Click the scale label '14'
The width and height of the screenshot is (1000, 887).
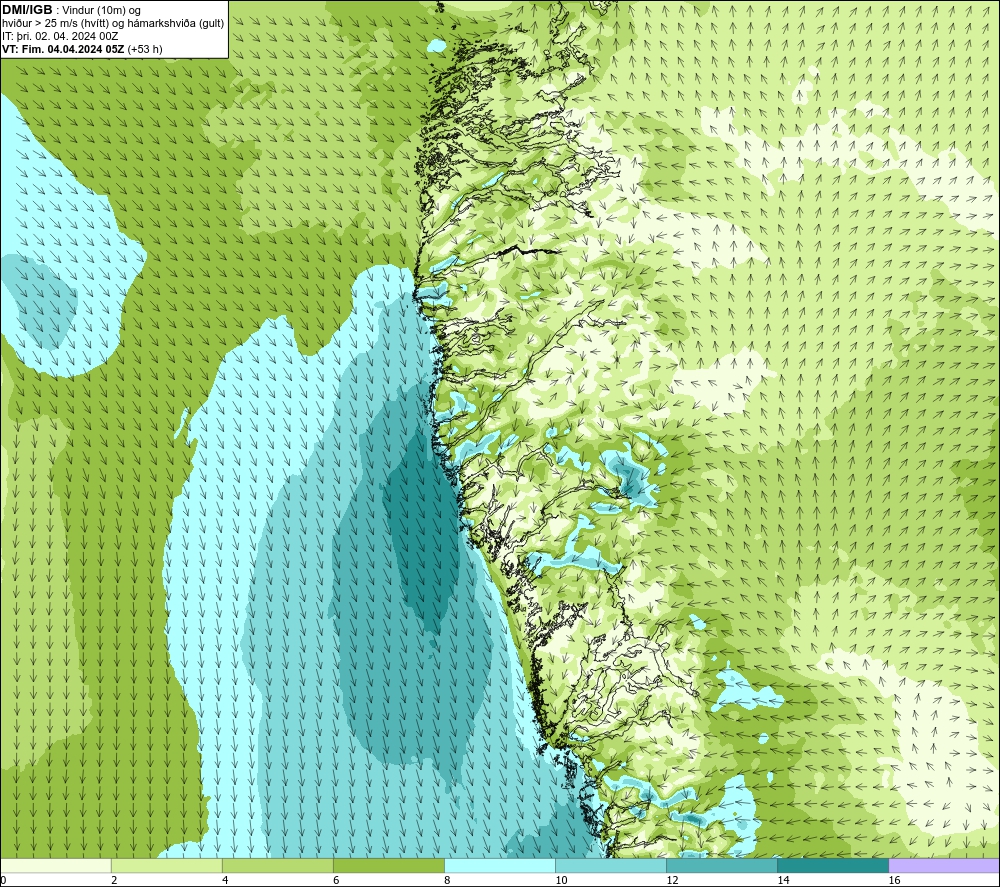coord(783,880)
